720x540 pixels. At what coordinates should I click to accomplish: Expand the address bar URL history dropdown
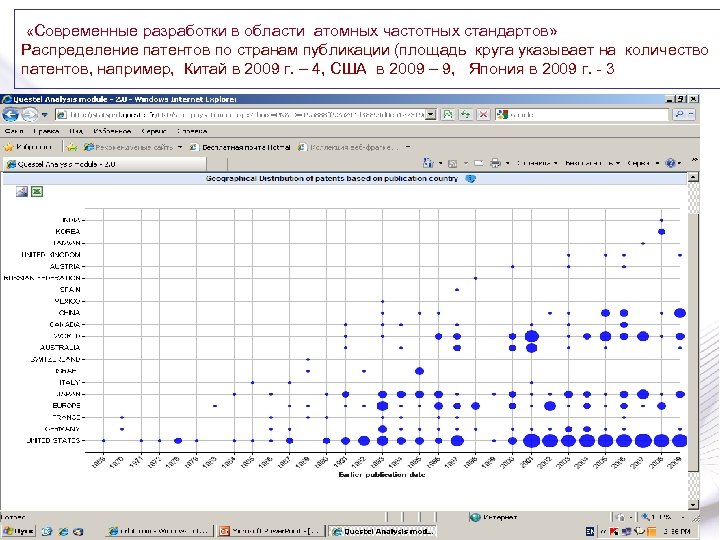[430, 114]
